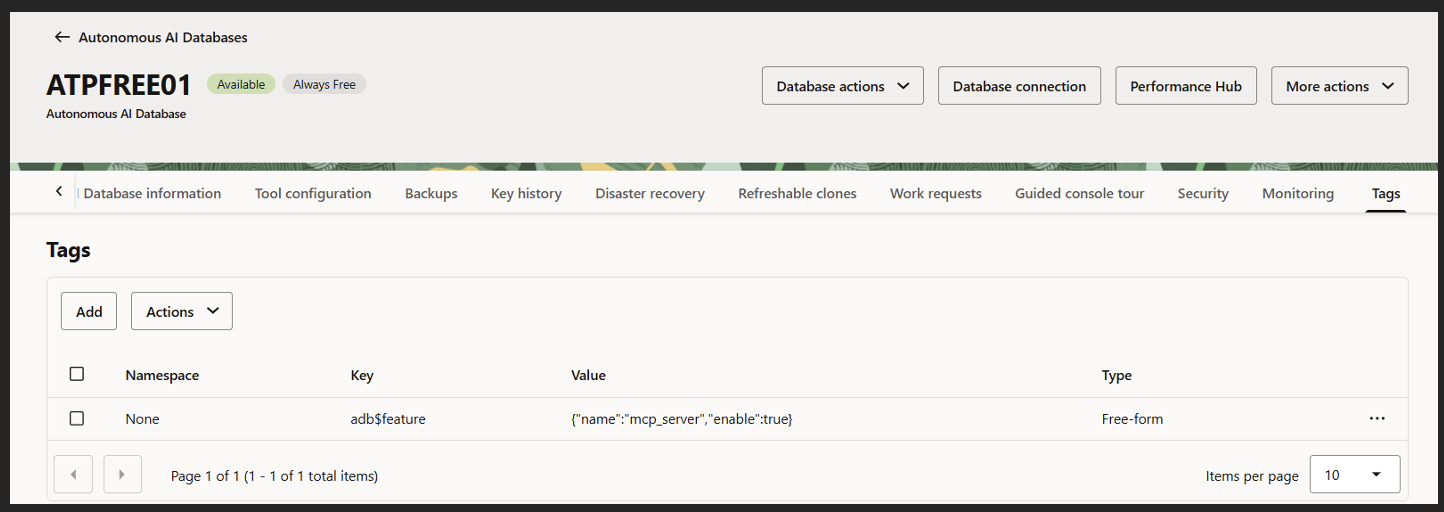Select all tags with header checkbox
The height and width of the screenshot is (512, 1444).
pyautogui.click(x=77, y=374)
